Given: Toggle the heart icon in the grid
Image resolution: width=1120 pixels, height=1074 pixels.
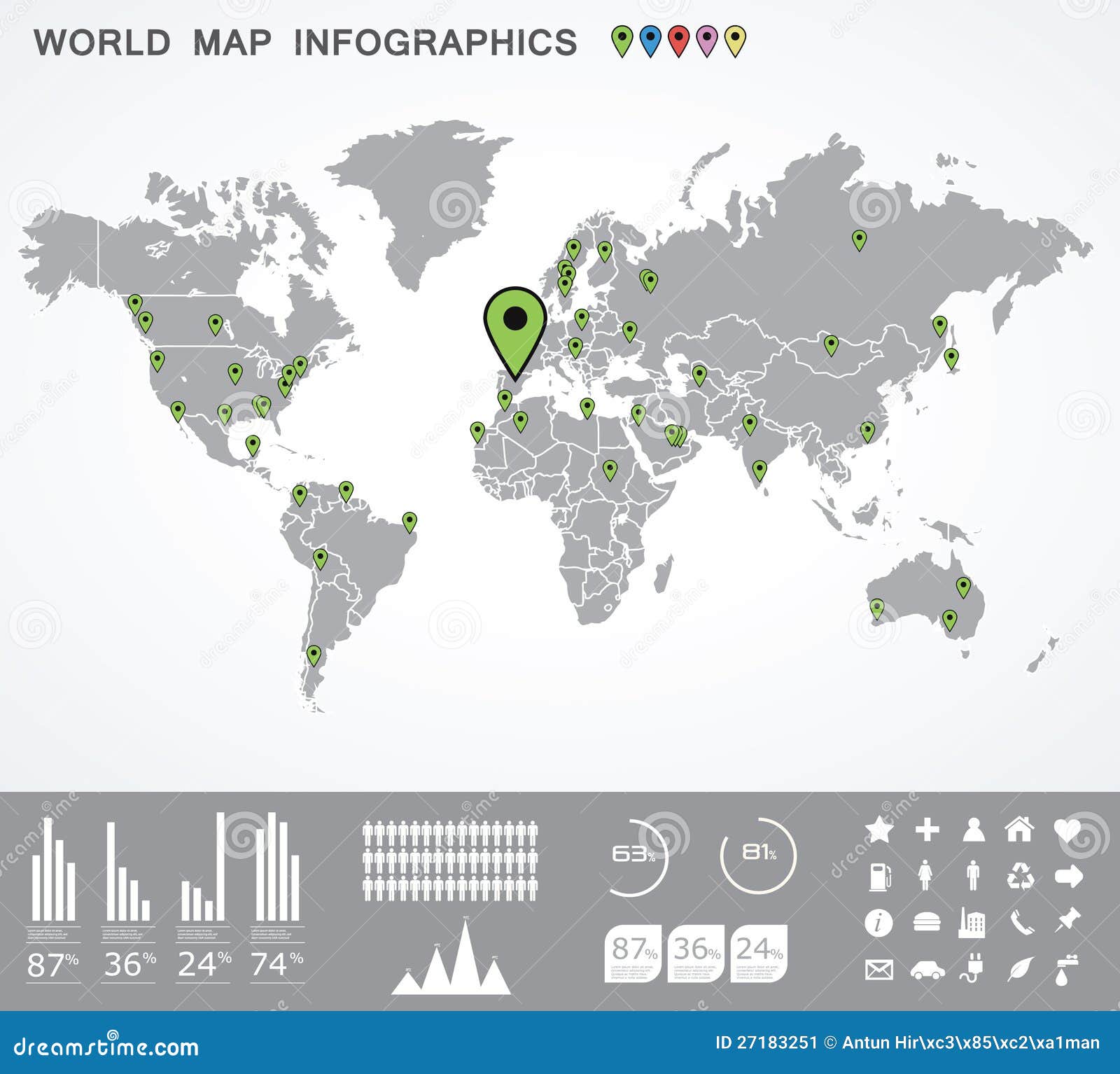Looking at the screenshot, I should (x=1067, y=829).
